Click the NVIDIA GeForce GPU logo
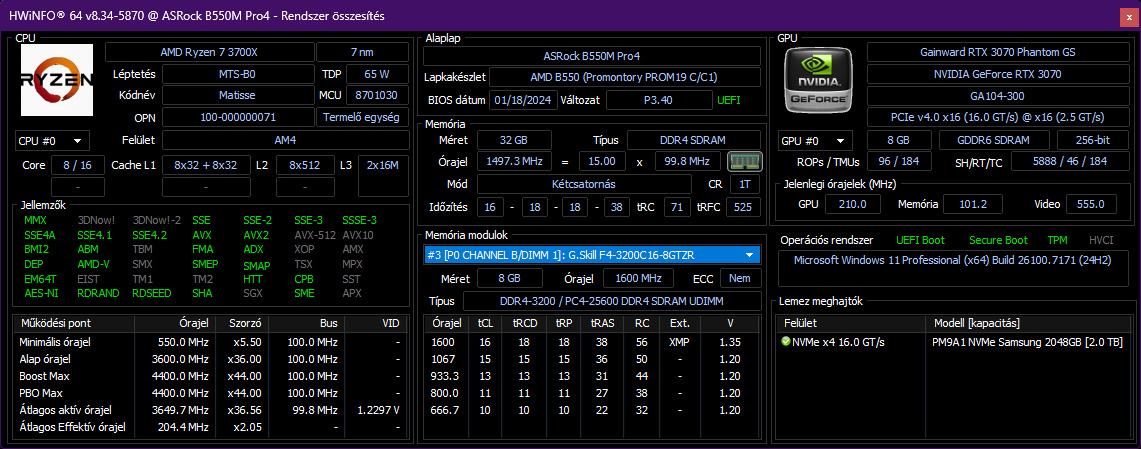 click(x=819, y=81)
